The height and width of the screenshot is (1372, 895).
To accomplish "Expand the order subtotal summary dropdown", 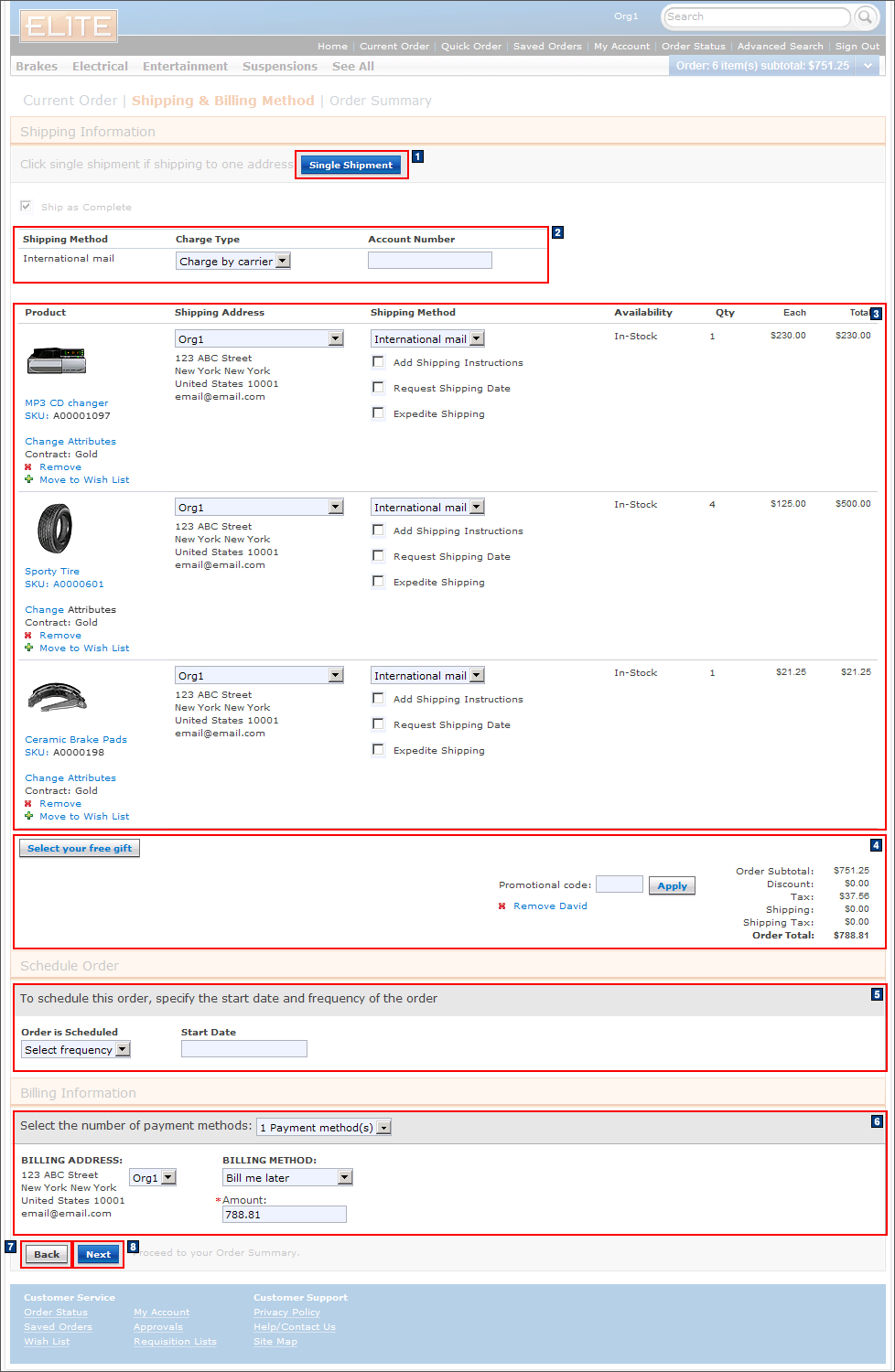I will pyautogui.click(x=868, y=65).
